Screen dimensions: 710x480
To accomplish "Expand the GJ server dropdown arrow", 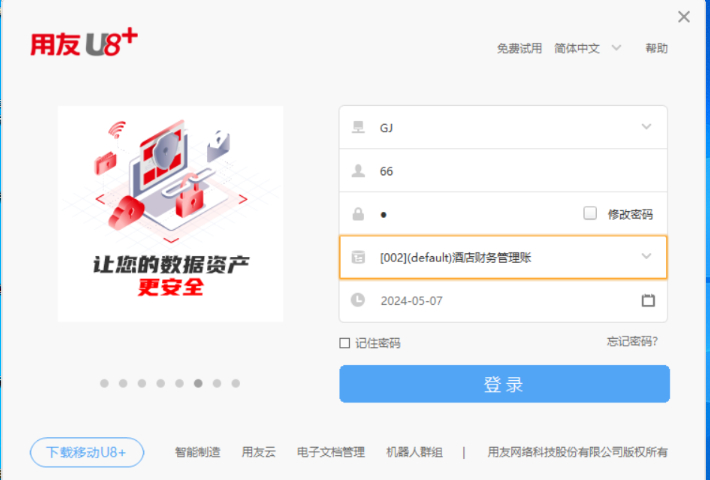I will 646,126.
